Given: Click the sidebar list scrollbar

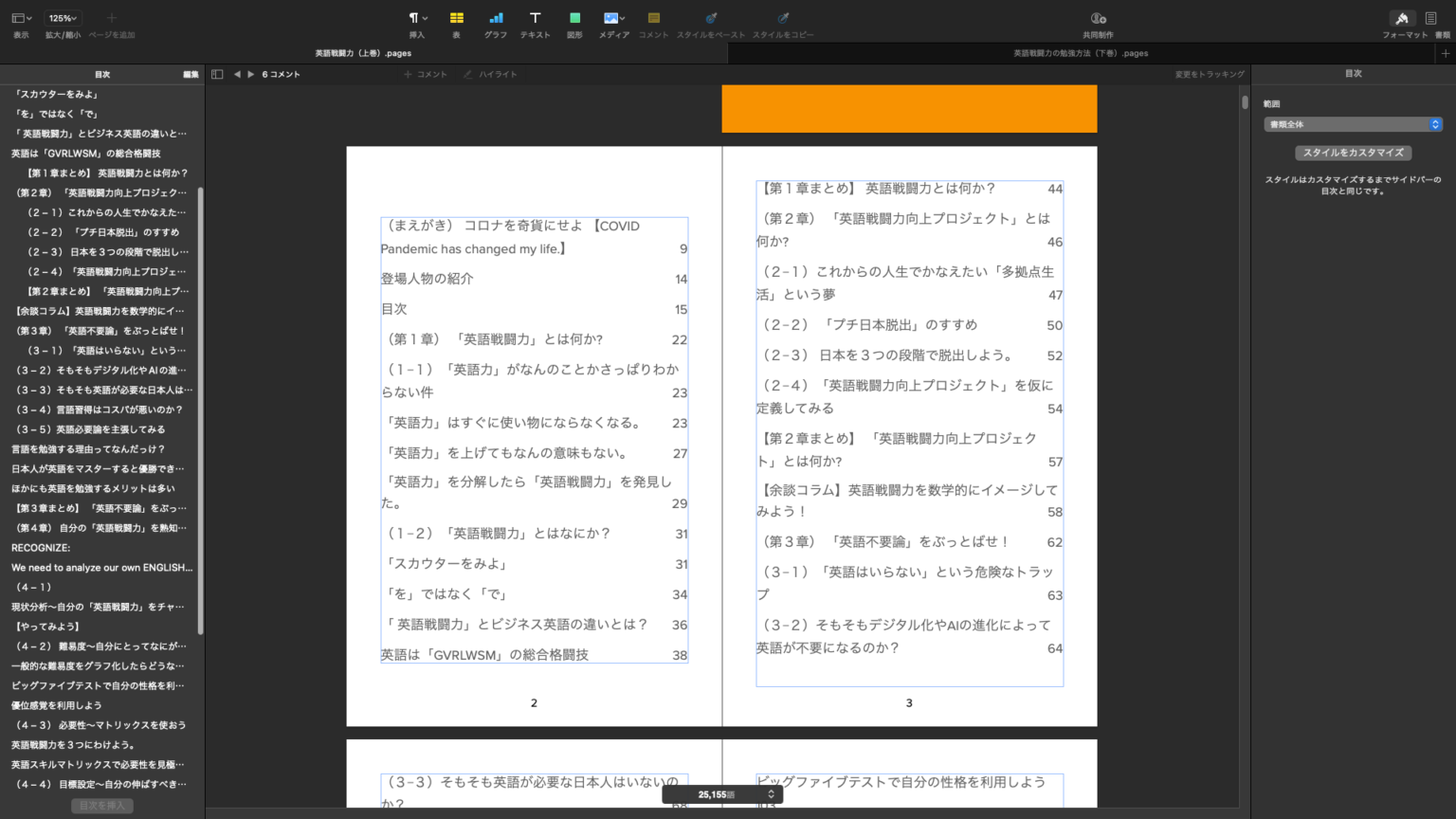Looking at the screenshot, I should coord(200,410).
